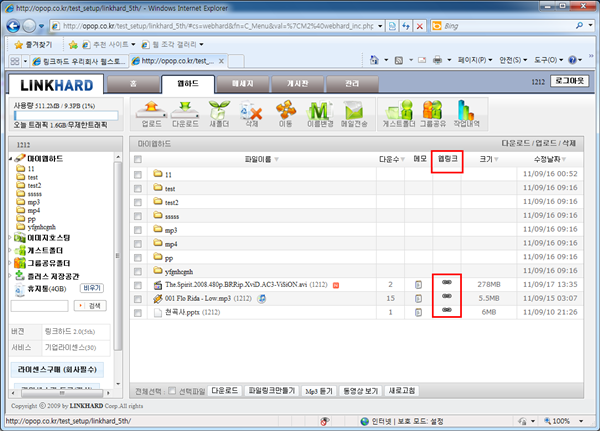Click the 이동 move icon
600x431 pixels.
tap(285, 114)
